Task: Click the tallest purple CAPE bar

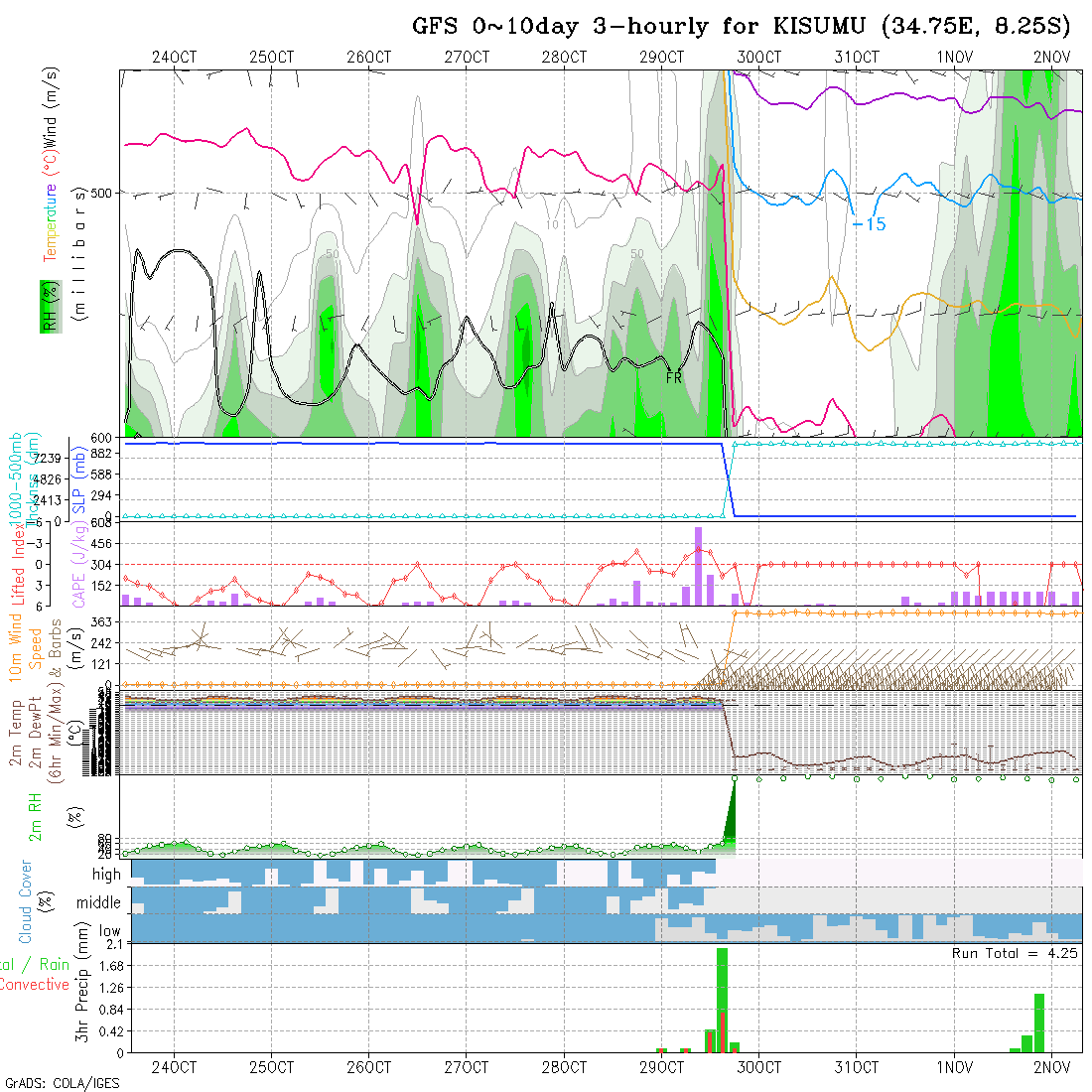Action: pyautogui.click(x=699, y=566)
